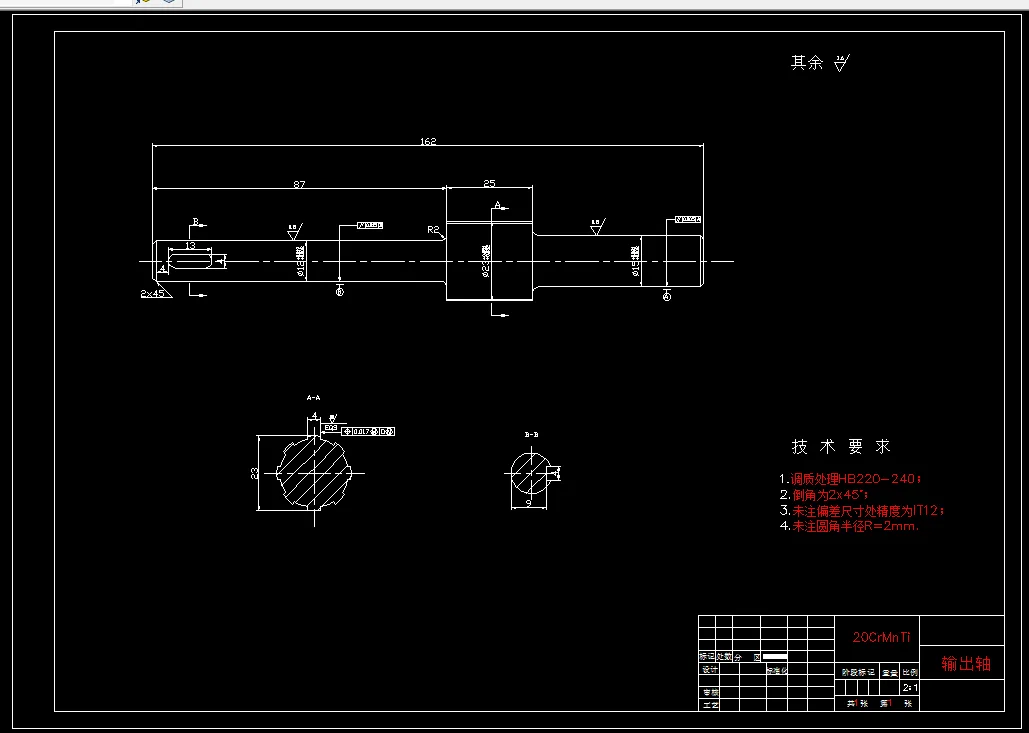This screenshot has width=1029, height=733.
Task: Select the white filled title block cell
Action: tap(774, 657)
